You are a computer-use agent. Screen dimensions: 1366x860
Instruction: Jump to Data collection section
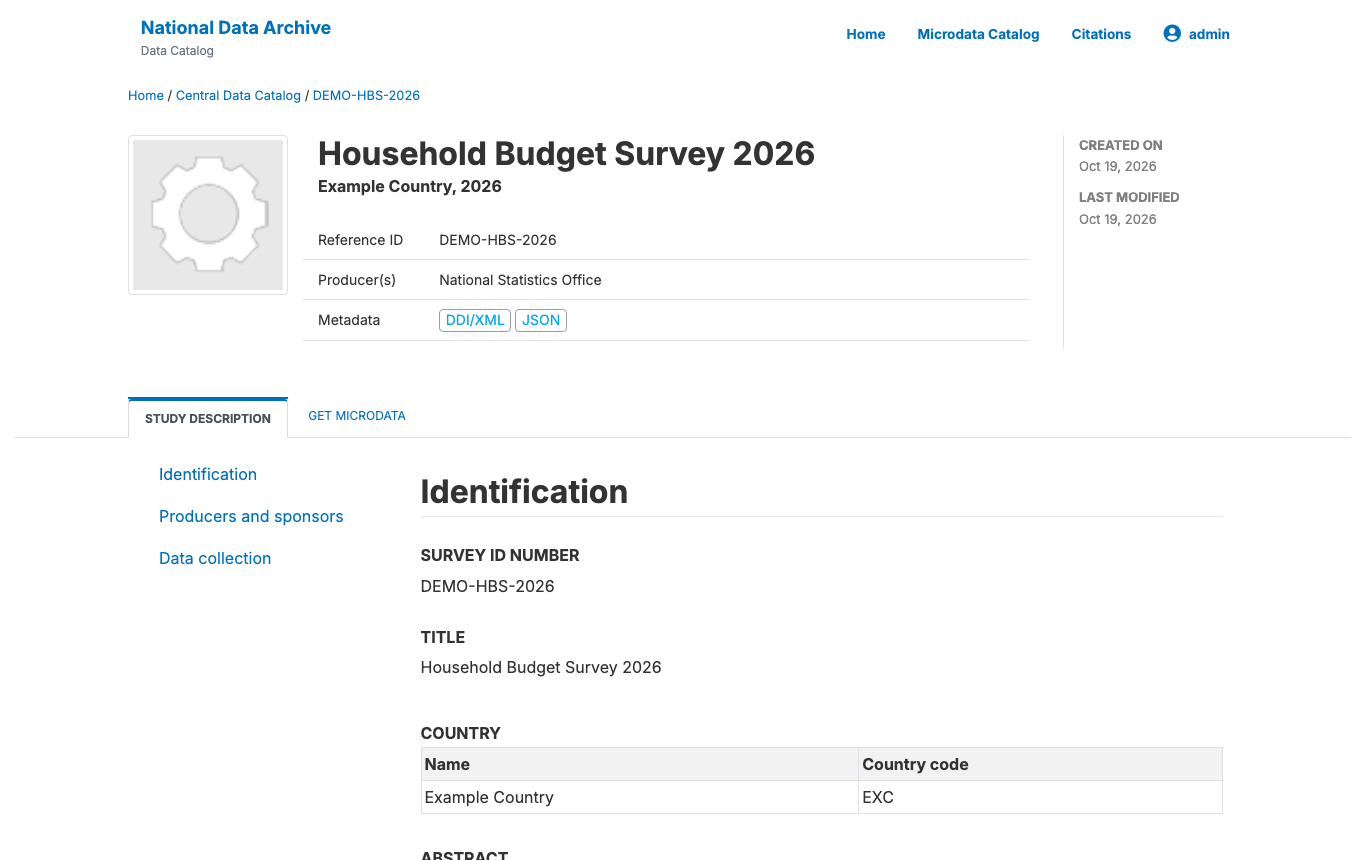[x=215, y=558]
